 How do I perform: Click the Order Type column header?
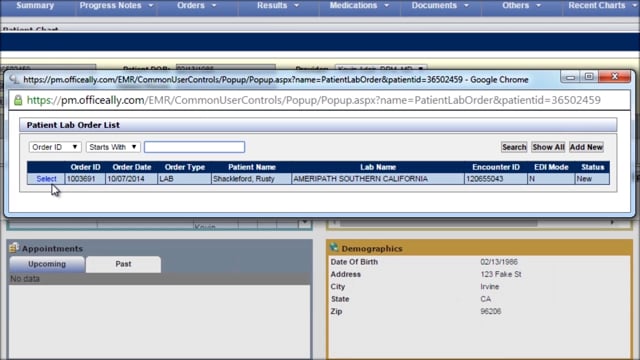tap(184, 167)
